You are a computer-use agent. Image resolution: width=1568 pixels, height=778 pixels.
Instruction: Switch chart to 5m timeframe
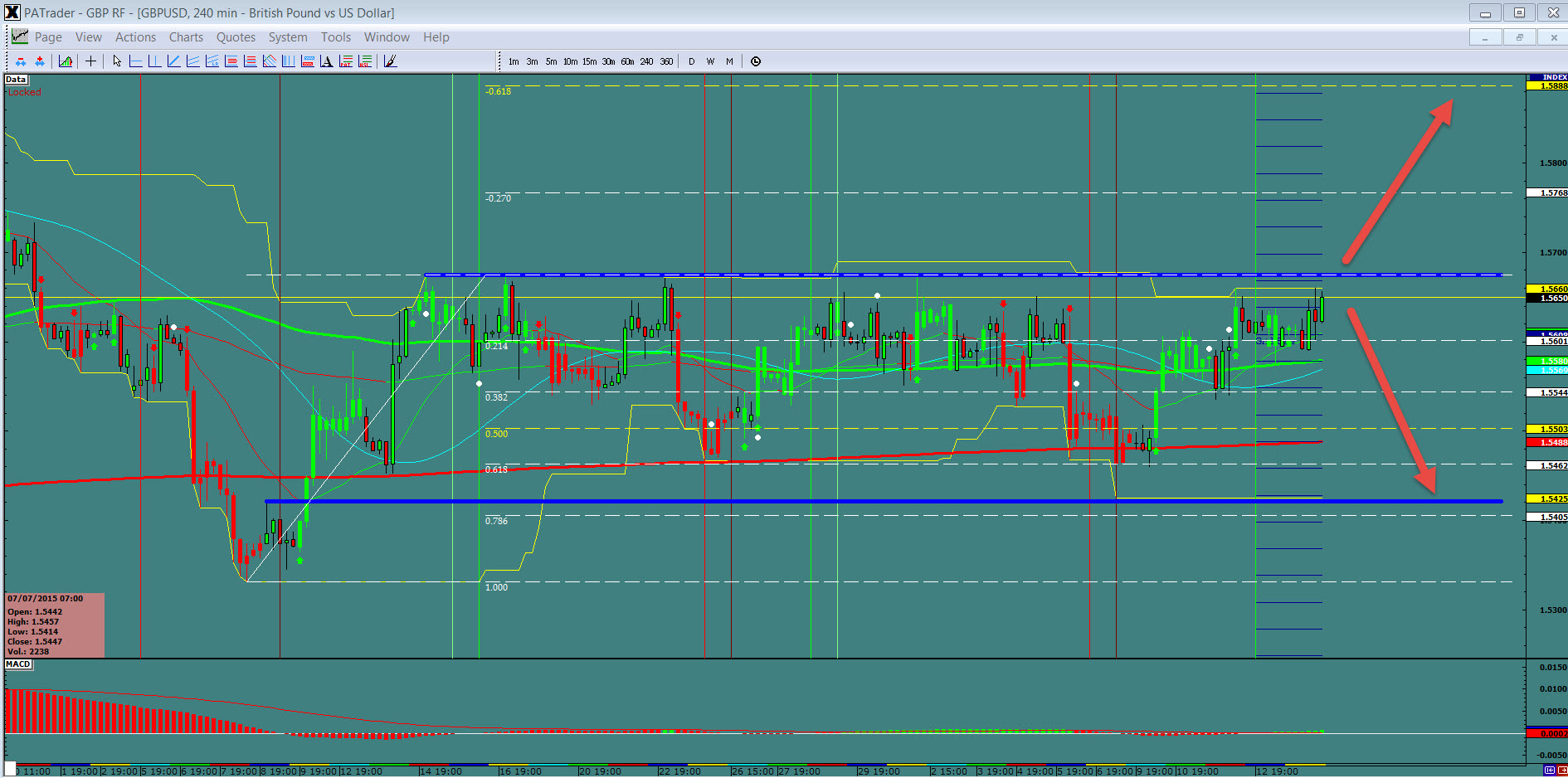[x=551, y=61]
